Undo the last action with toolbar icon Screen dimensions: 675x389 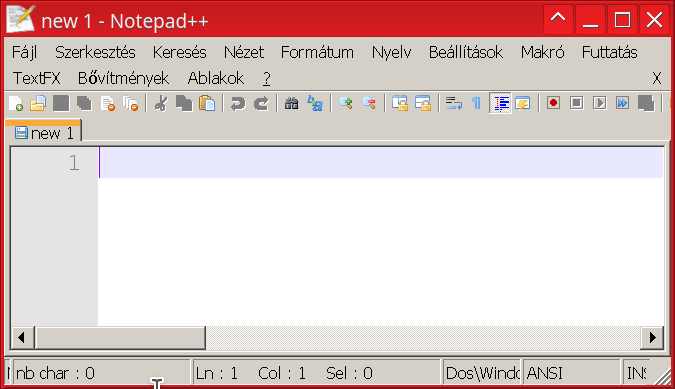[x=237, y=104]
